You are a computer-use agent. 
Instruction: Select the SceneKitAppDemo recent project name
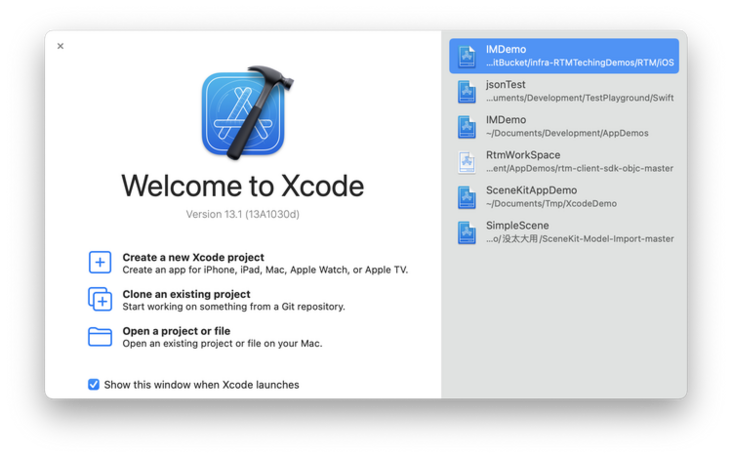531,190
